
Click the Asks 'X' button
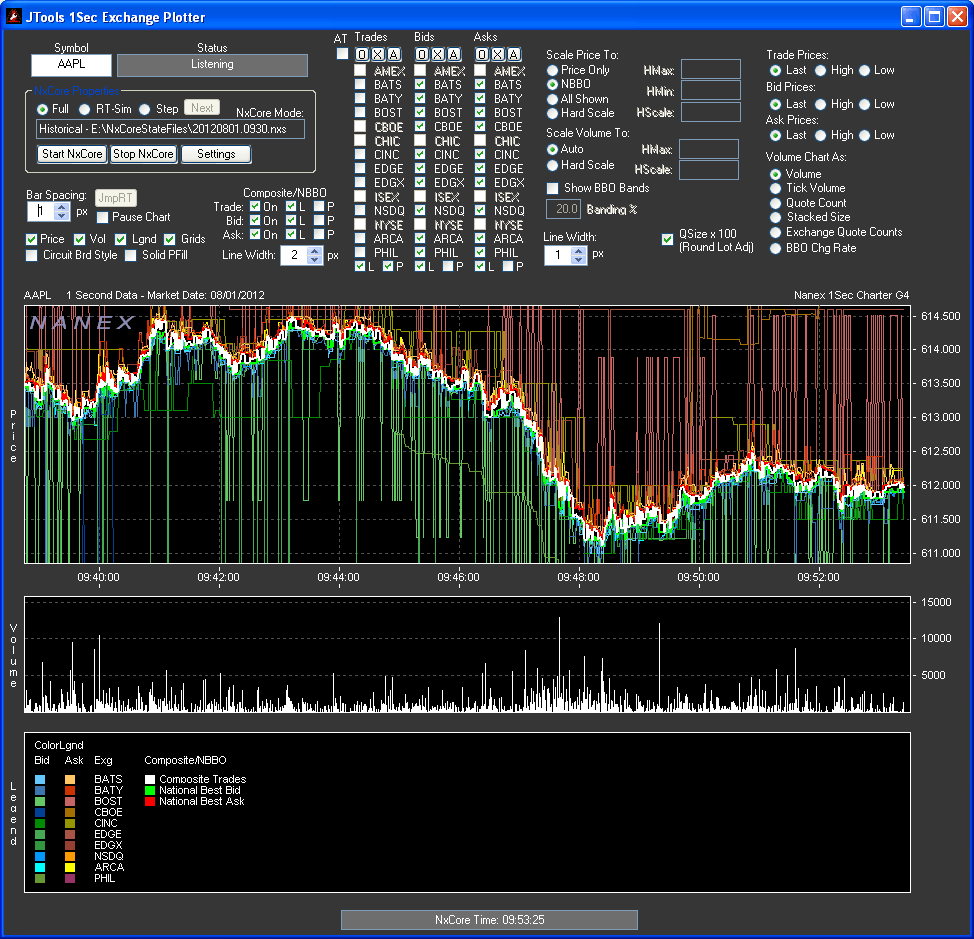pos(498,55)
